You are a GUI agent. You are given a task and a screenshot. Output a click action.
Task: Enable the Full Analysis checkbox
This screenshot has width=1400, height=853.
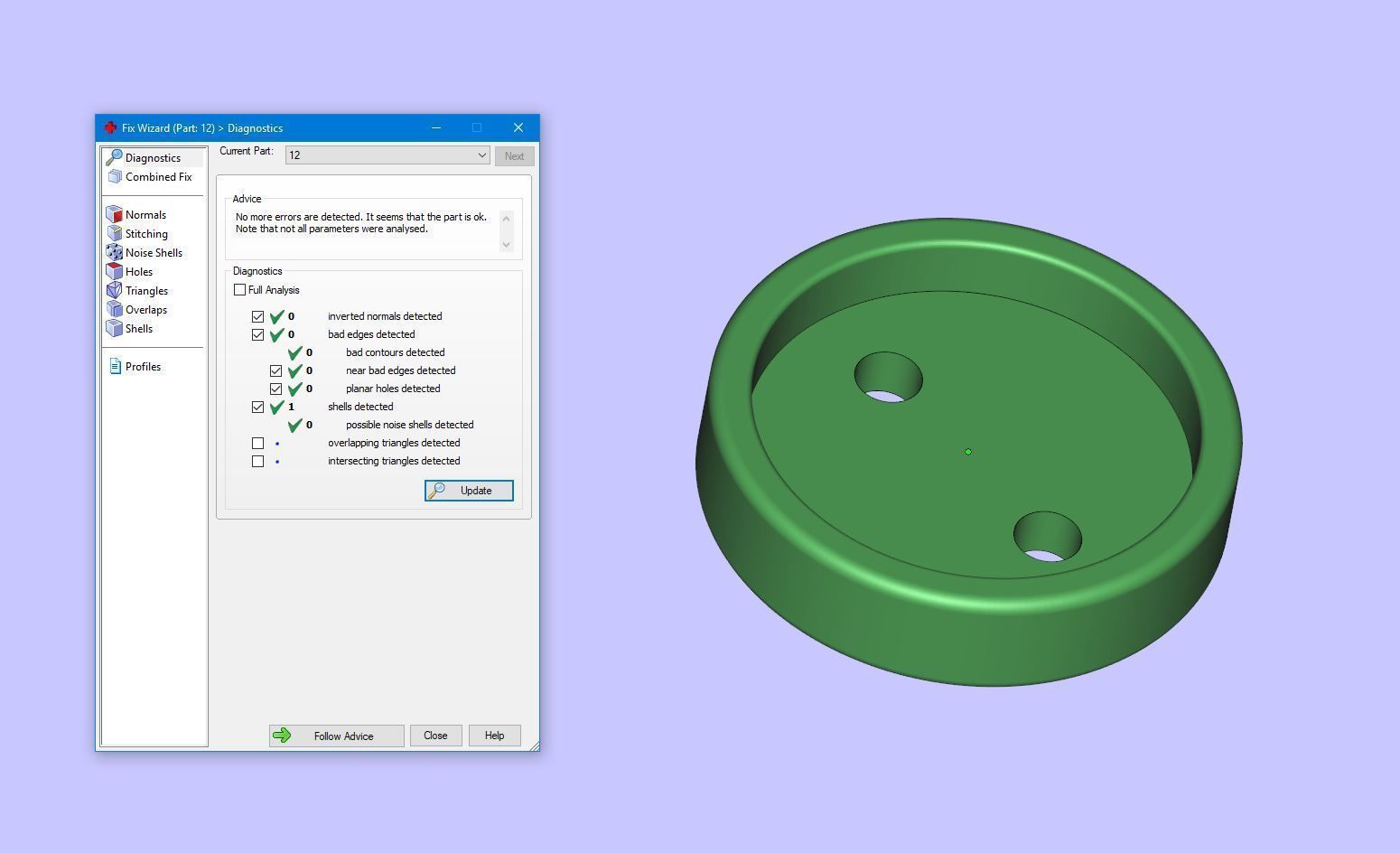click(239, 290)
